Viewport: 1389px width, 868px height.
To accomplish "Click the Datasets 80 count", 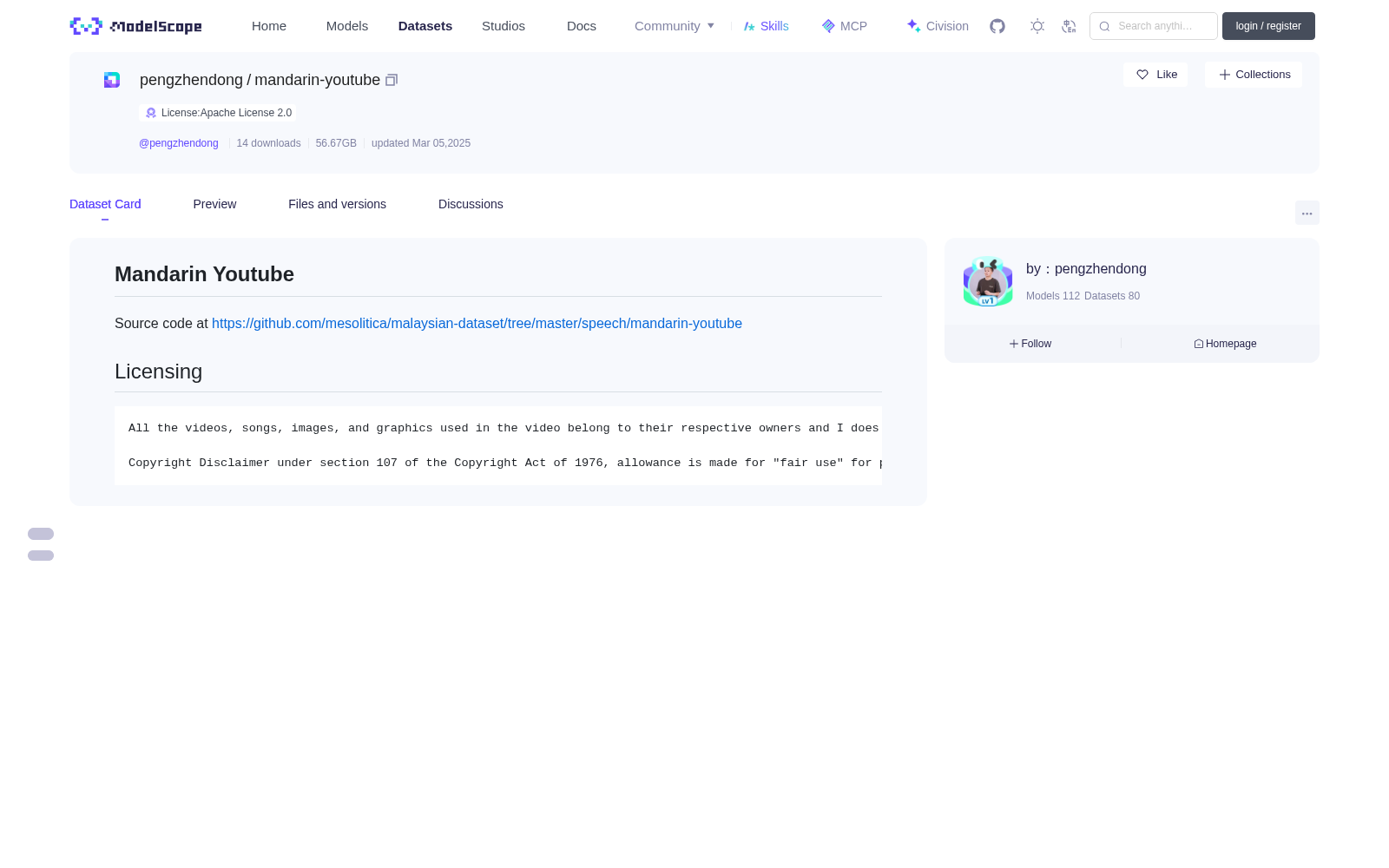I will point(1112,296).
